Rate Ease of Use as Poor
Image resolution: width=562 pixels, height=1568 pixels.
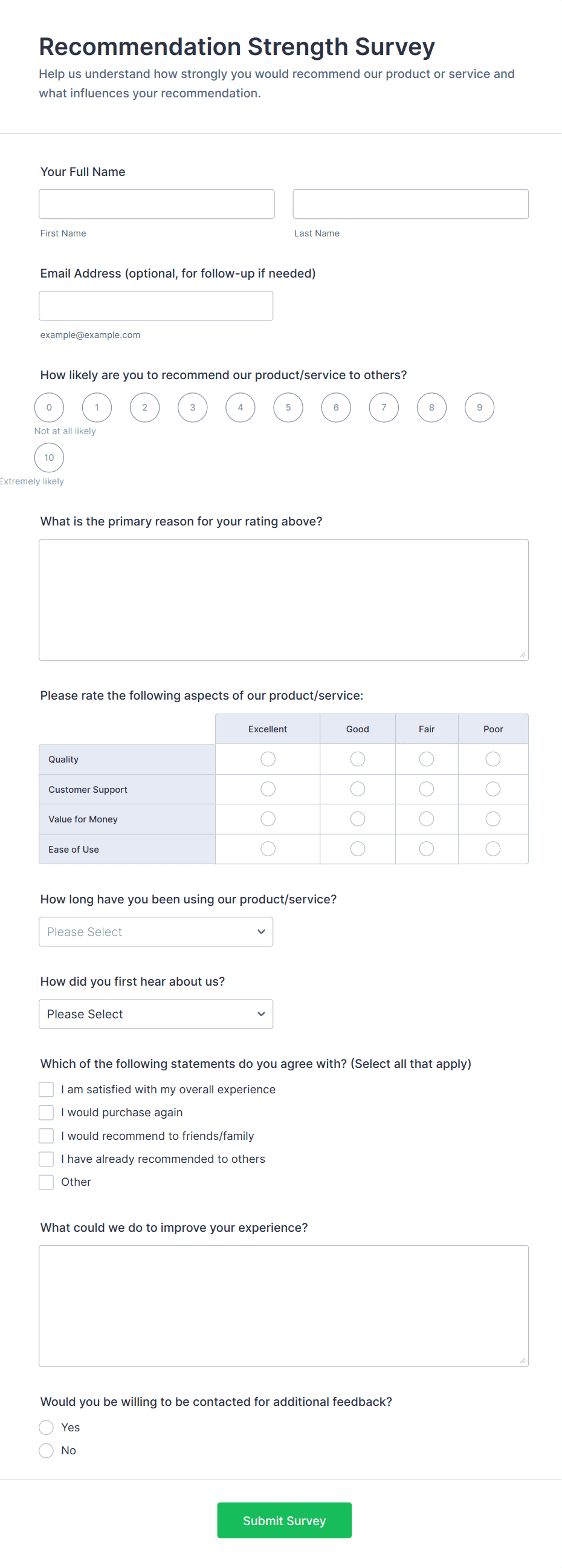(493, 848)
